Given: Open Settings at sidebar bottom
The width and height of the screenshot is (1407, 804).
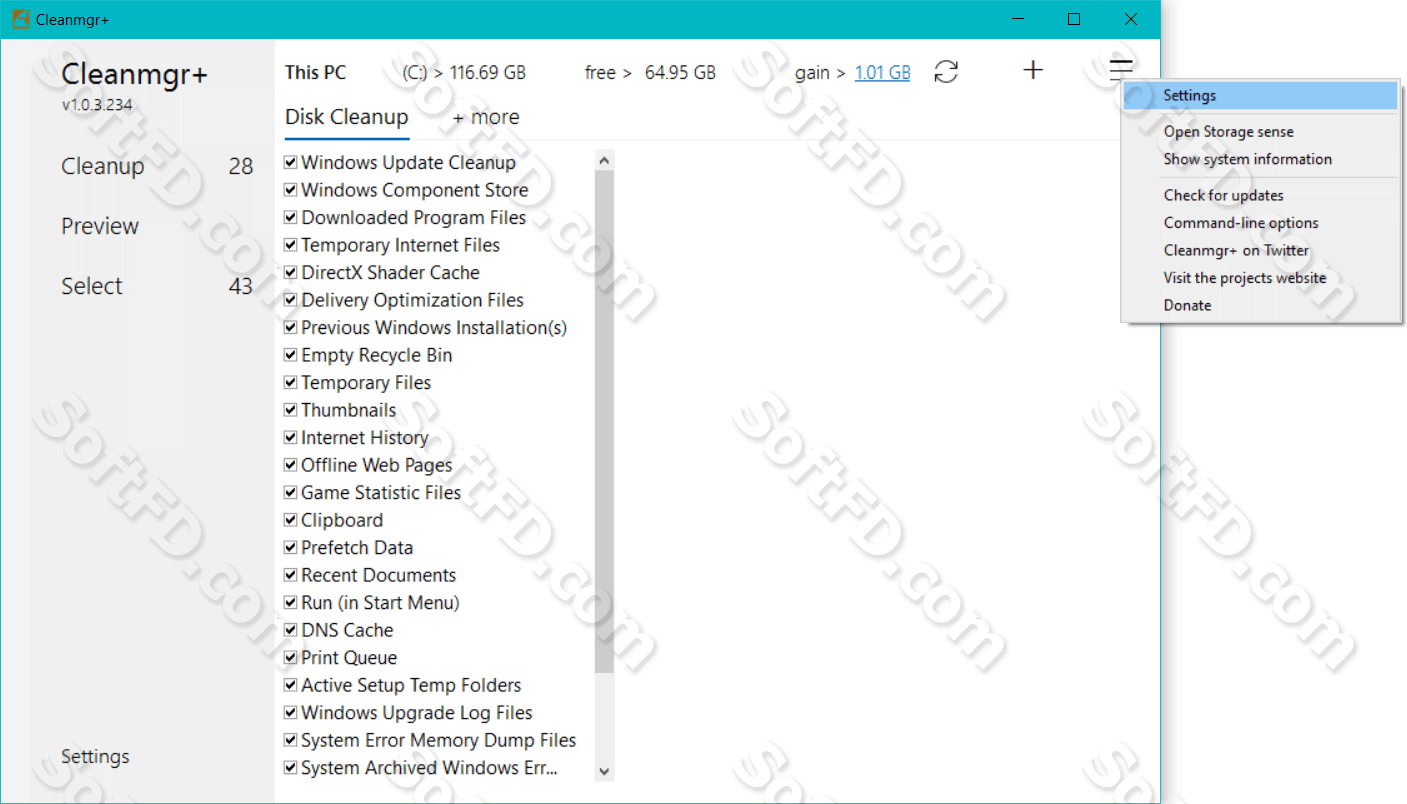Looking at the screenshot, I should 95,757.
